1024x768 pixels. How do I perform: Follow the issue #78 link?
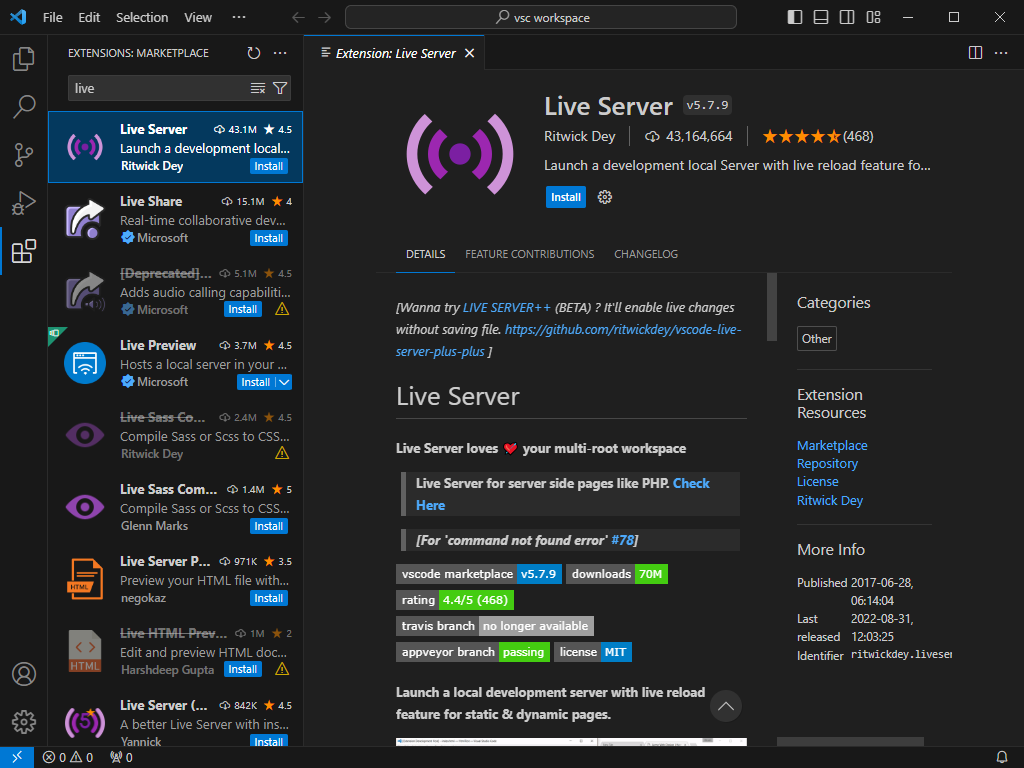coord(623,540)
